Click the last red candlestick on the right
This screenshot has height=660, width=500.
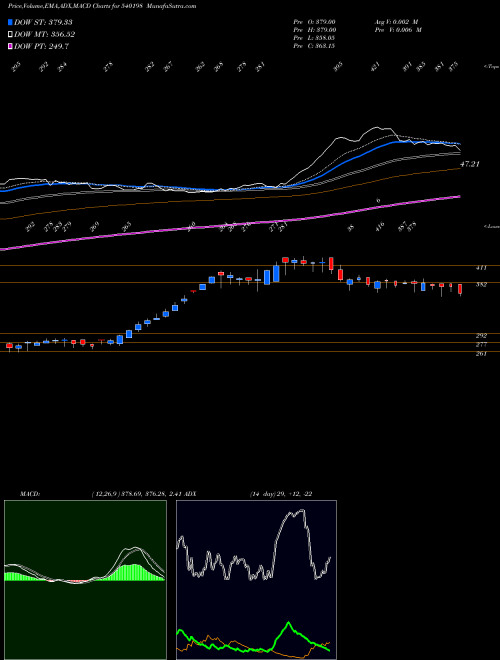tap(460, 289)
